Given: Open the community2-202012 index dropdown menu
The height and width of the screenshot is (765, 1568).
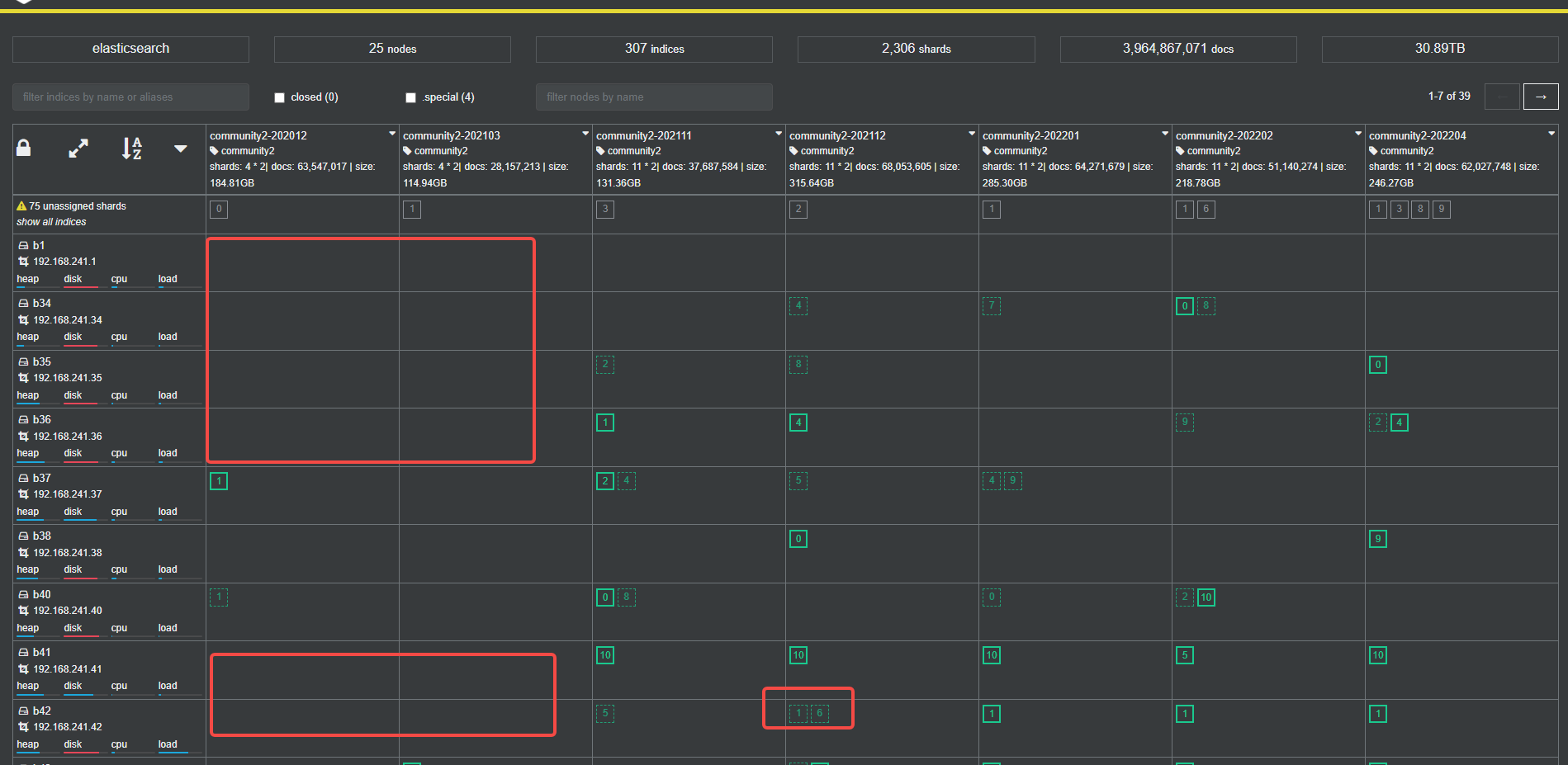Looking at the screenshot, I should click(x=392, y=134).
